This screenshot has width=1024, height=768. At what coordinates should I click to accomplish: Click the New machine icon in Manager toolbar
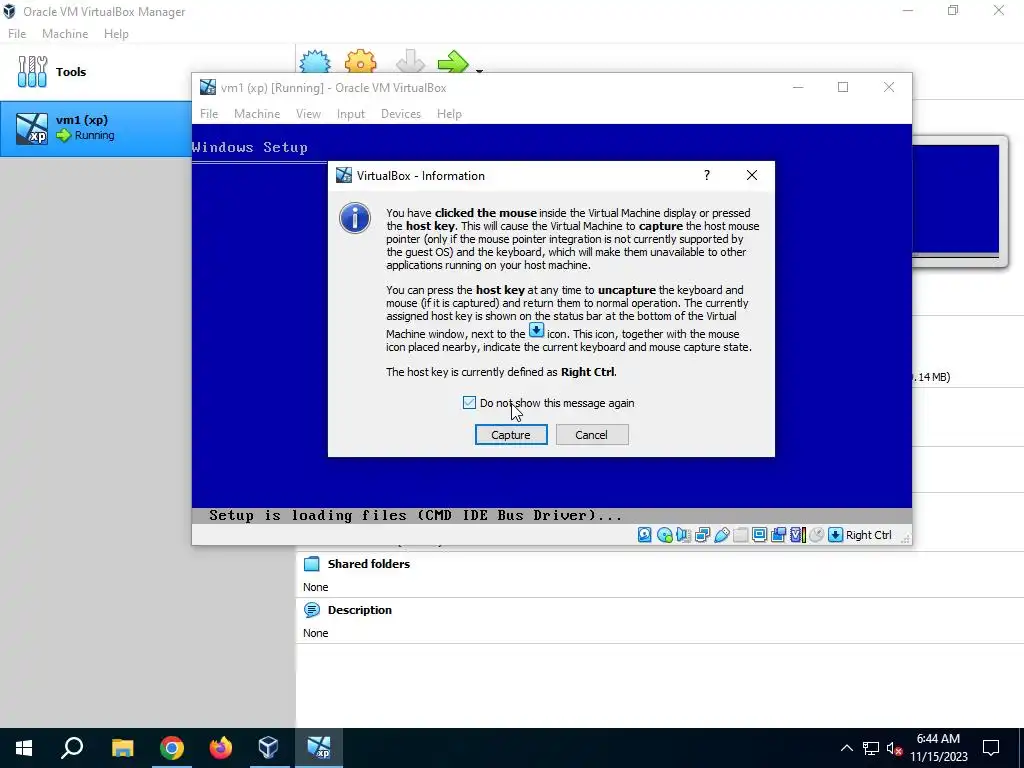[315, 61]
